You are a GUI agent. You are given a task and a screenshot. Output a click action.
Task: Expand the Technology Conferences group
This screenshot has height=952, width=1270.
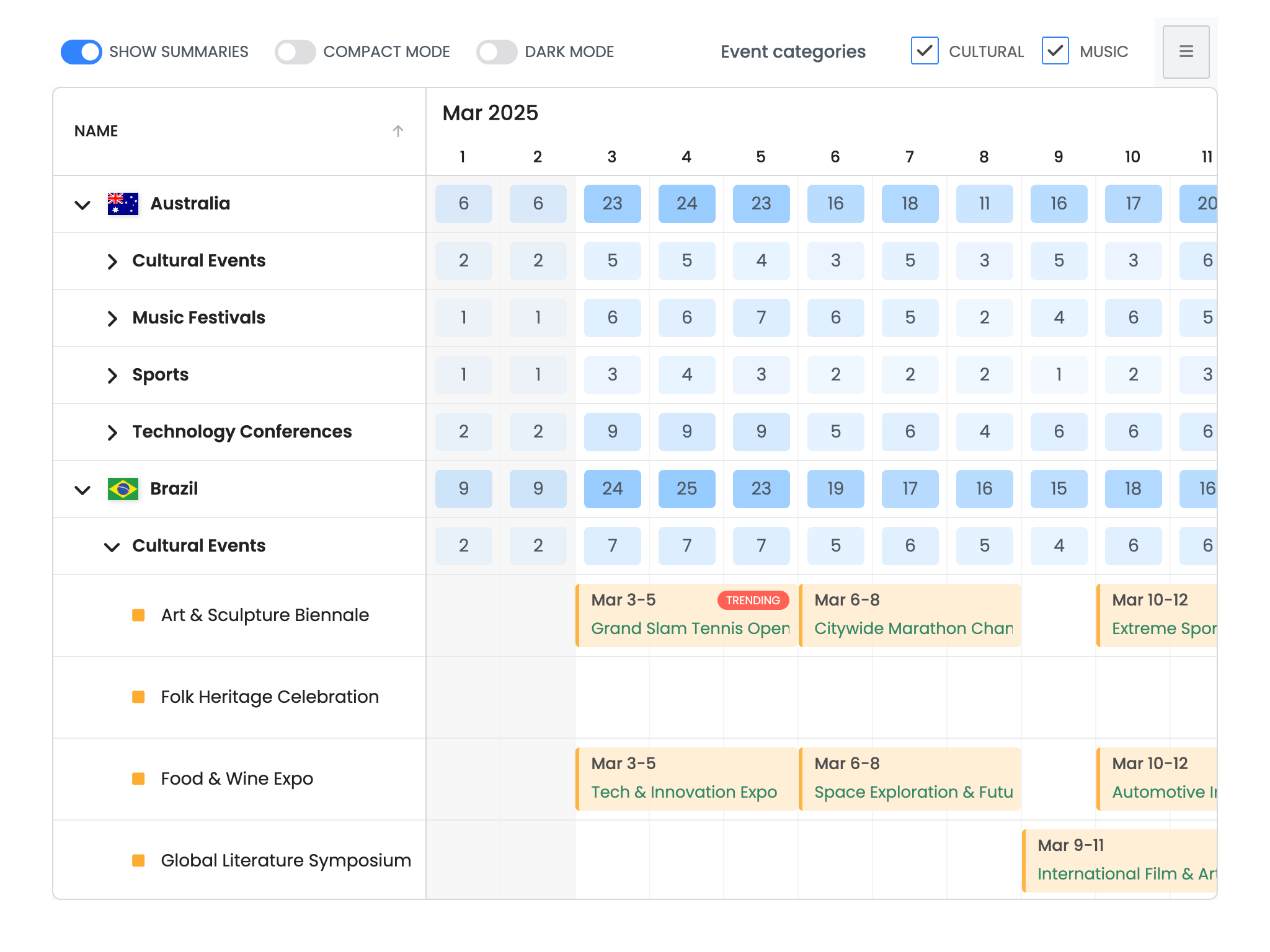pyautogui.click(x=112, y=432)
